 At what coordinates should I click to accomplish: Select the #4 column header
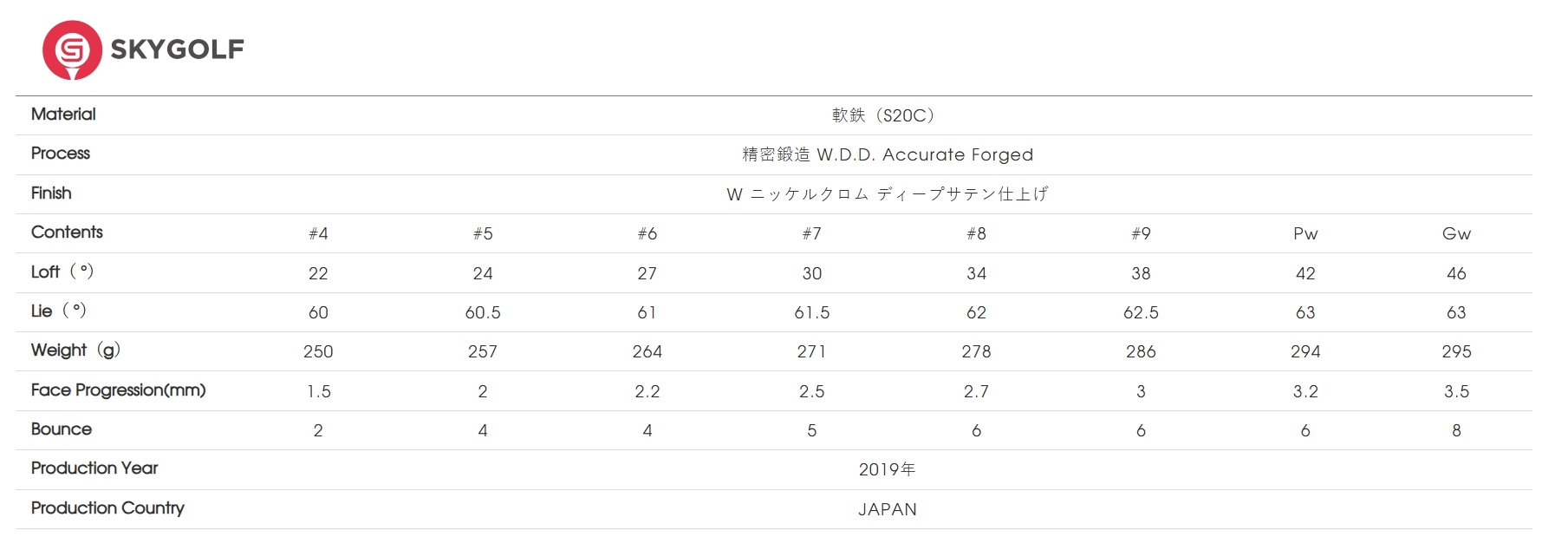pyautogui.click(x=318, y=233)
